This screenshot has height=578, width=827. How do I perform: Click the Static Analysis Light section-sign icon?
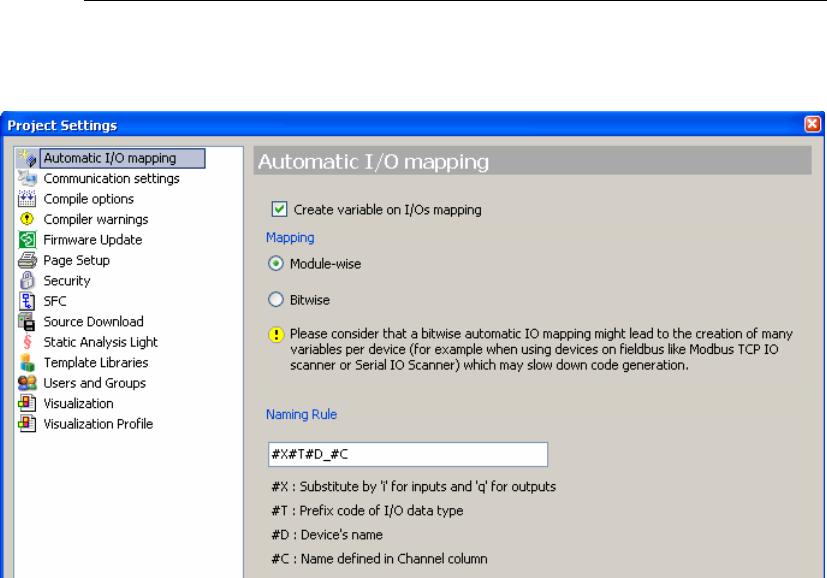pos(27,342)
